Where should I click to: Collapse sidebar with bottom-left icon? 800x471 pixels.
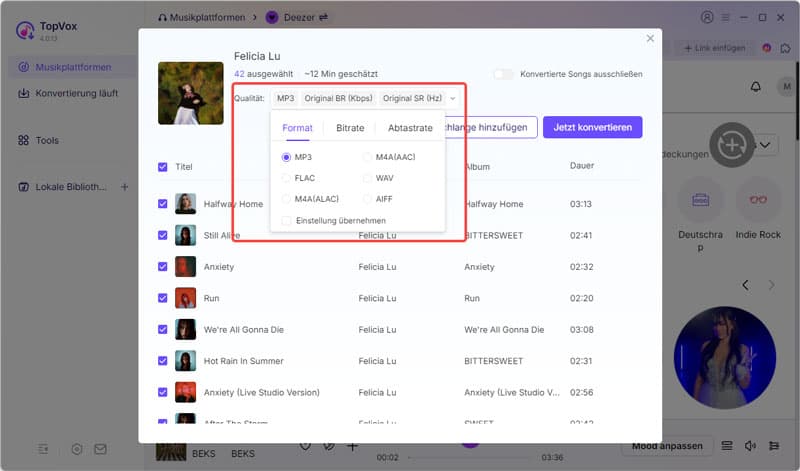point(43,449)
